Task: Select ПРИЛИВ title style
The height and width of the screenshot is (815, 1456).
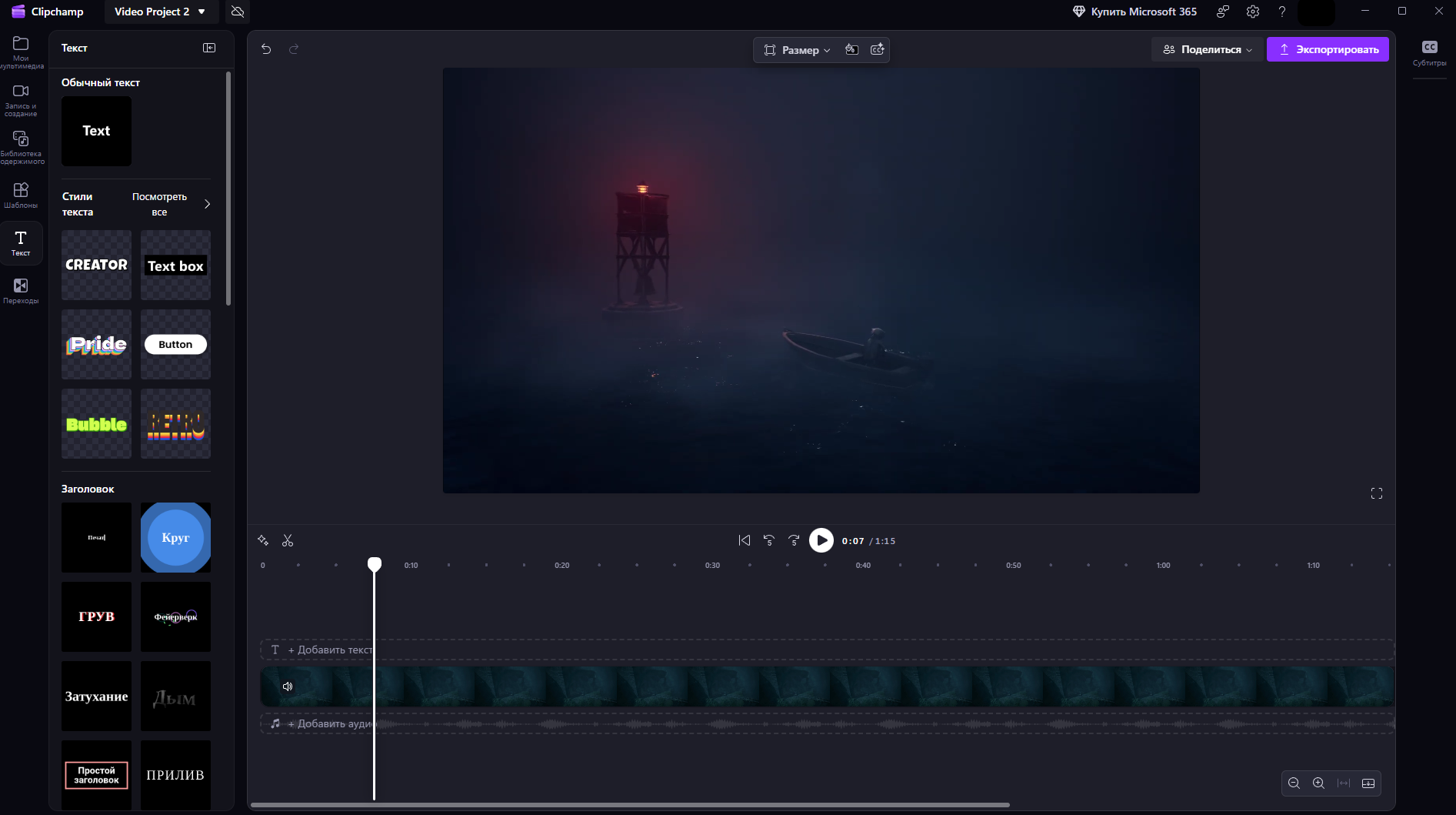Action: (x=175, y=775)
